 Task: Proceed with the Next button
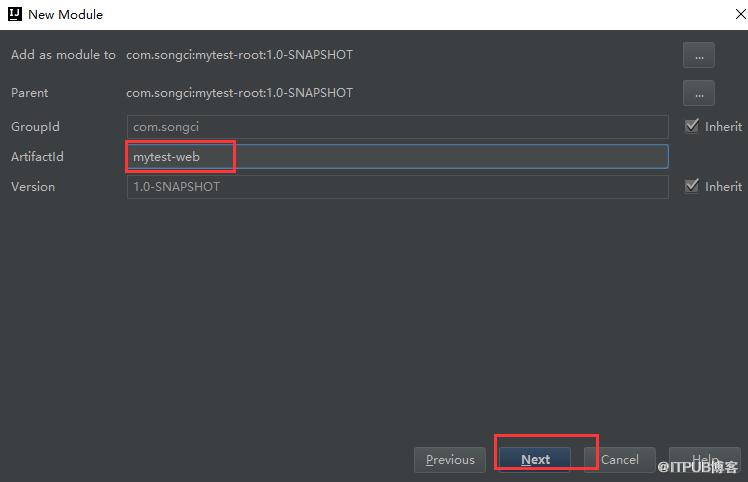(x=535, y=460)
